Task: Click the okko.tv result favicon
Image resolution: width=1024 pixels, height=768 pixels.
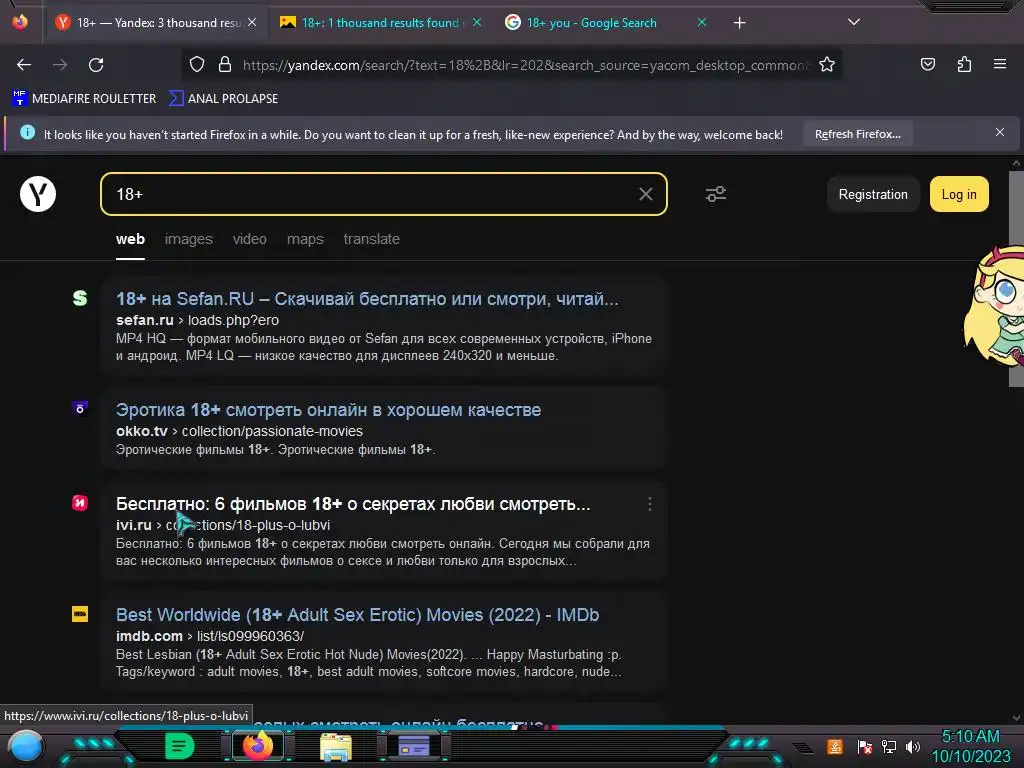Action: pyautogui.click(x=80, y=408)
